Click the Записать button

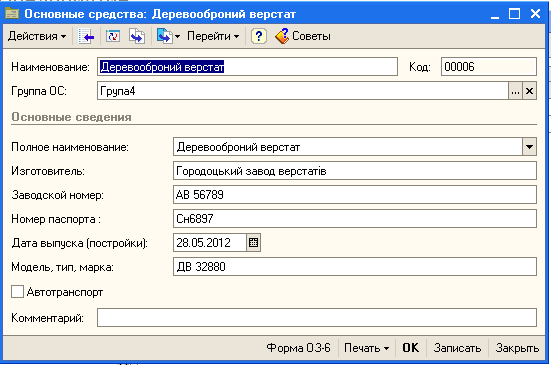[x=457, y=348]
